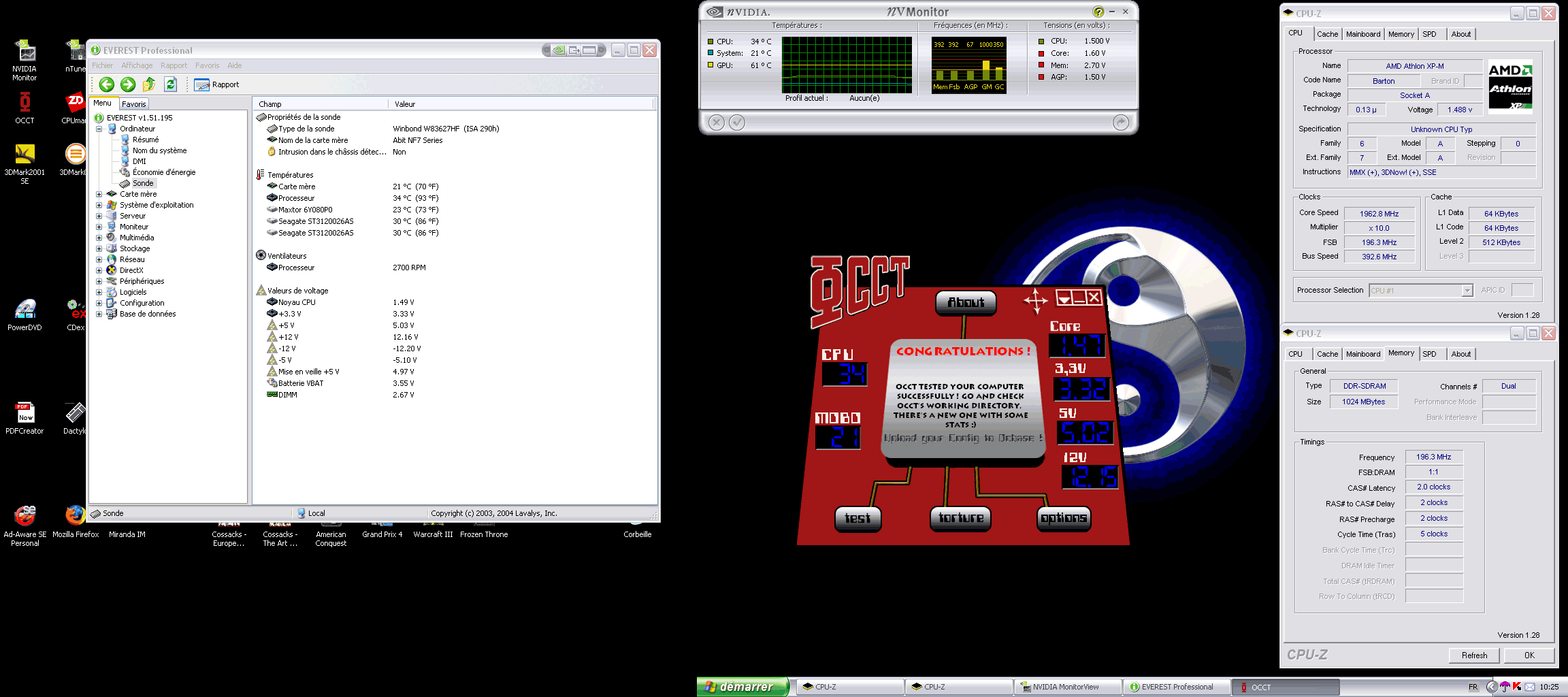Image resolution: width=1568 pixels, height=697 pixels.
Task: Select Économie d'énergie in the EVEREST tree
Action: (164, 172)
